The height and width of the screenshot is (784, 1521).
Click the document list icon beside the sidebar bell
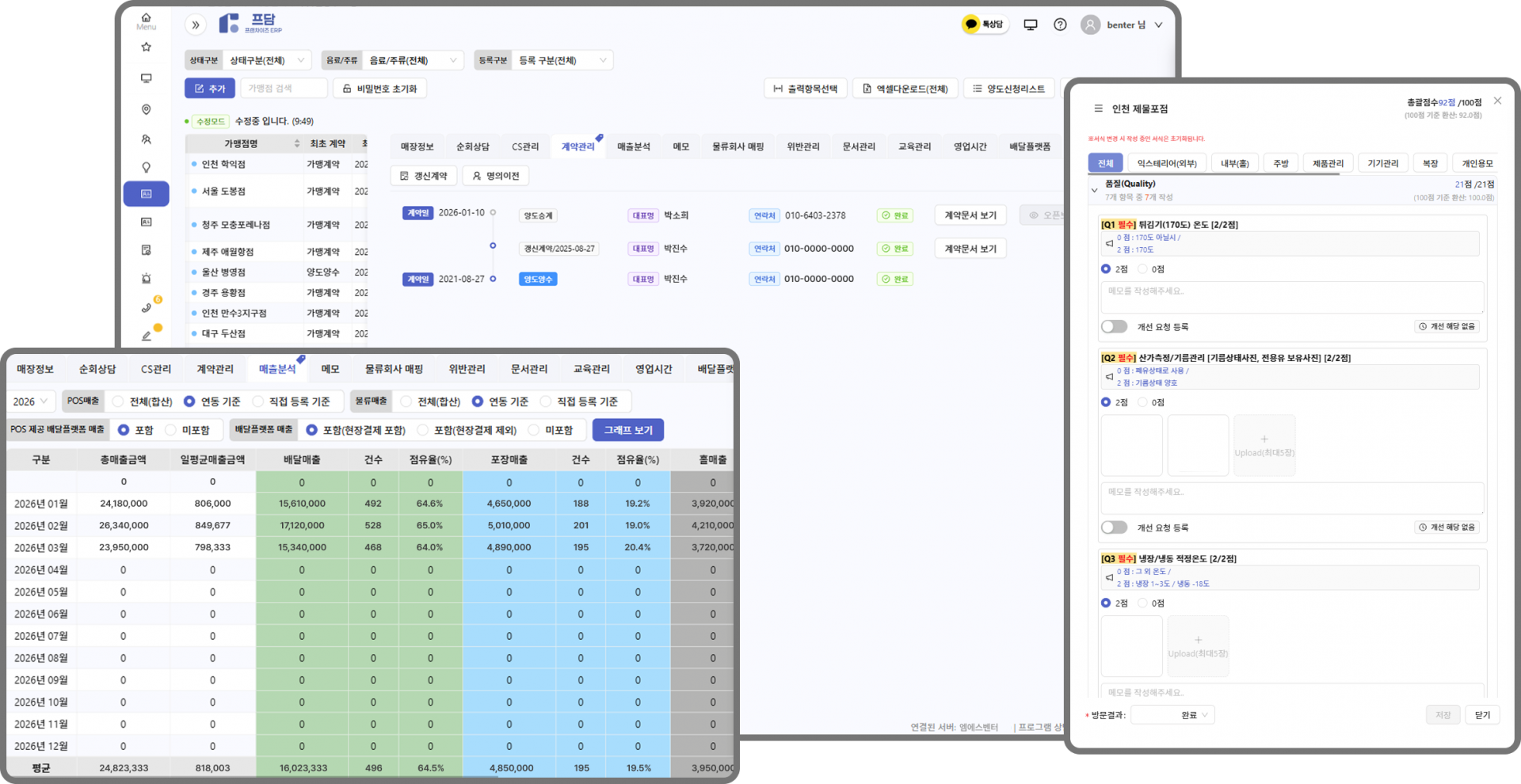point(146,250)
